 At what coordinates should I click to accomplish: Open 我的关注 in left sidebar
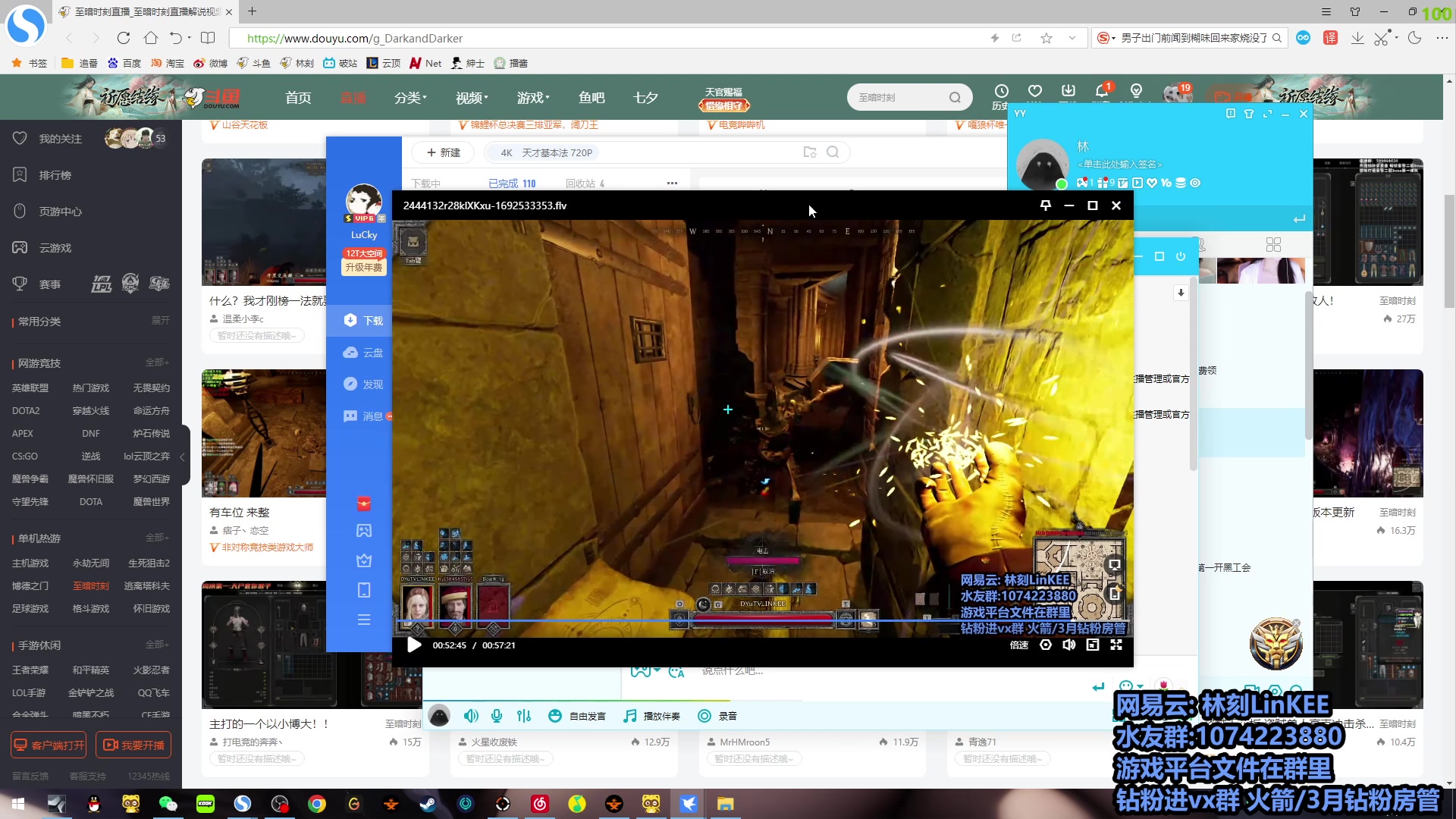pos(61,139)
